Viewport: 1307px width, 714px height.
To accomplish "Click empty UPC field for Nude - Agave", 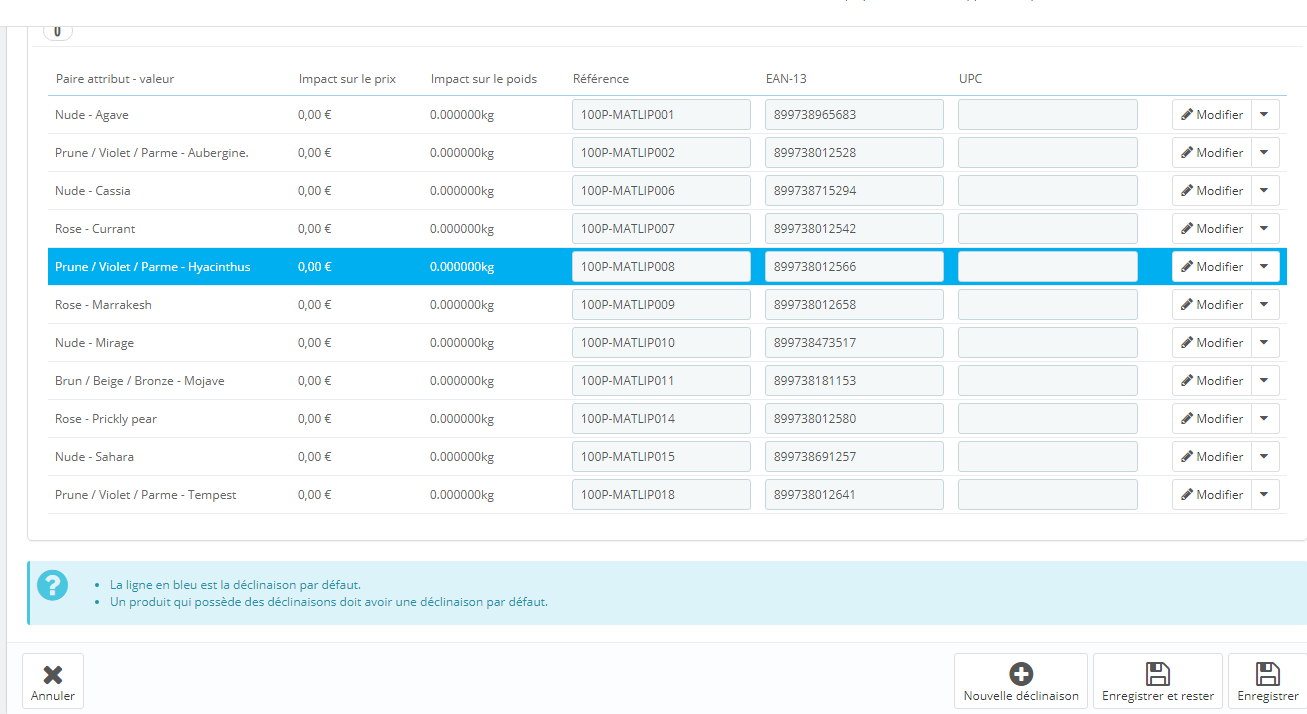I will tap(1048, 115).
